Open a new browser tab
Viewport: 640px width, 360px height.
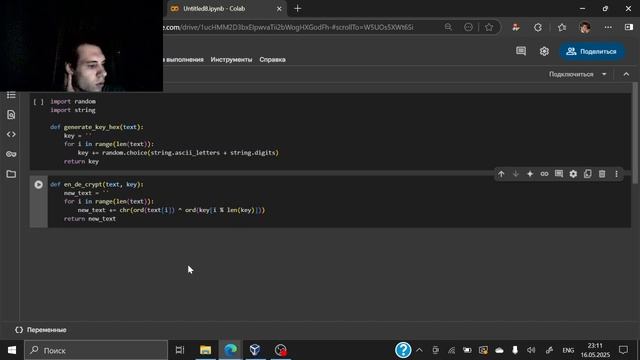298,9
